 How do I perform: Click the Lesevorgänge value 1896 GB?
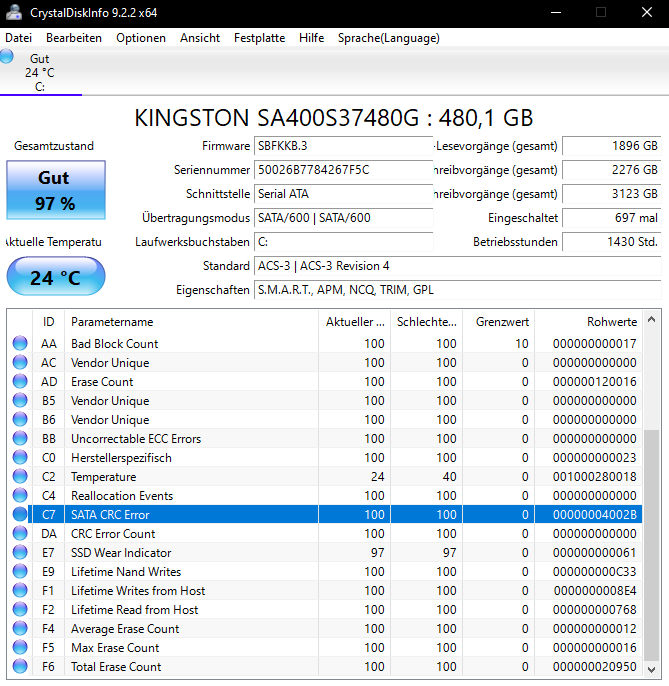pos(612,146)
